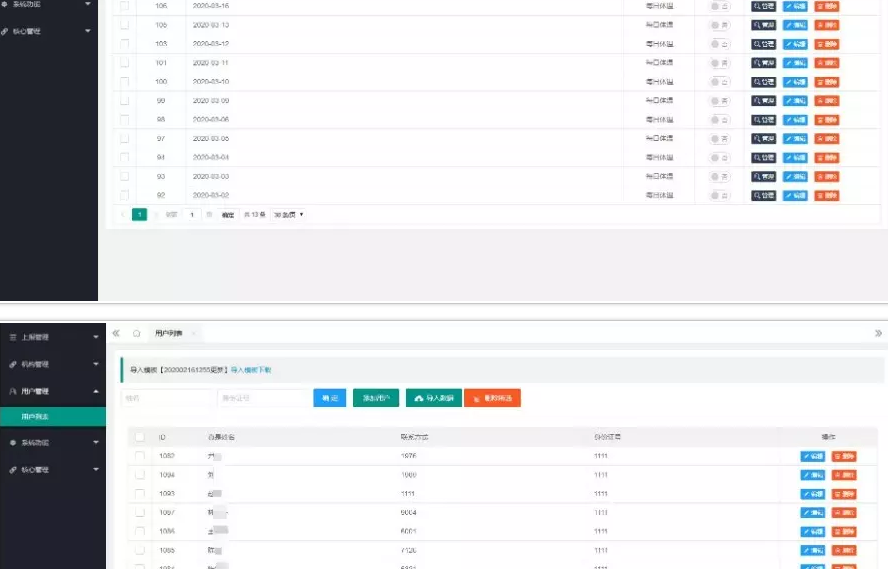Collapse sidebar with double-left arrow icon
The image size is (888, 569).
click(x=116, y=333)
